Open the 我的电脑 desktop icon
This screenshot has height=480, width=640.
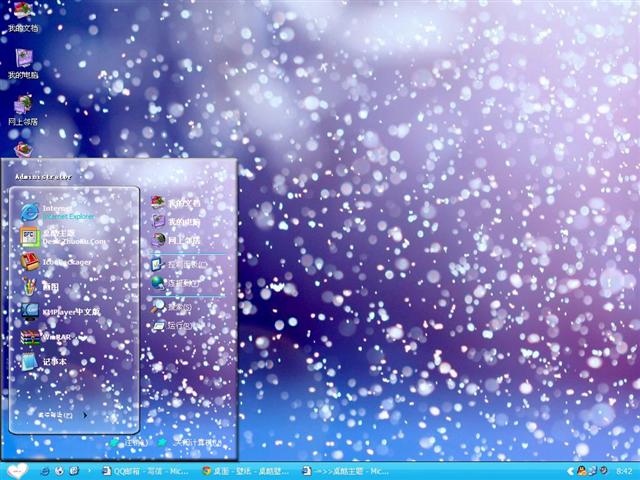pyautogui.click(x=23, y=63)
